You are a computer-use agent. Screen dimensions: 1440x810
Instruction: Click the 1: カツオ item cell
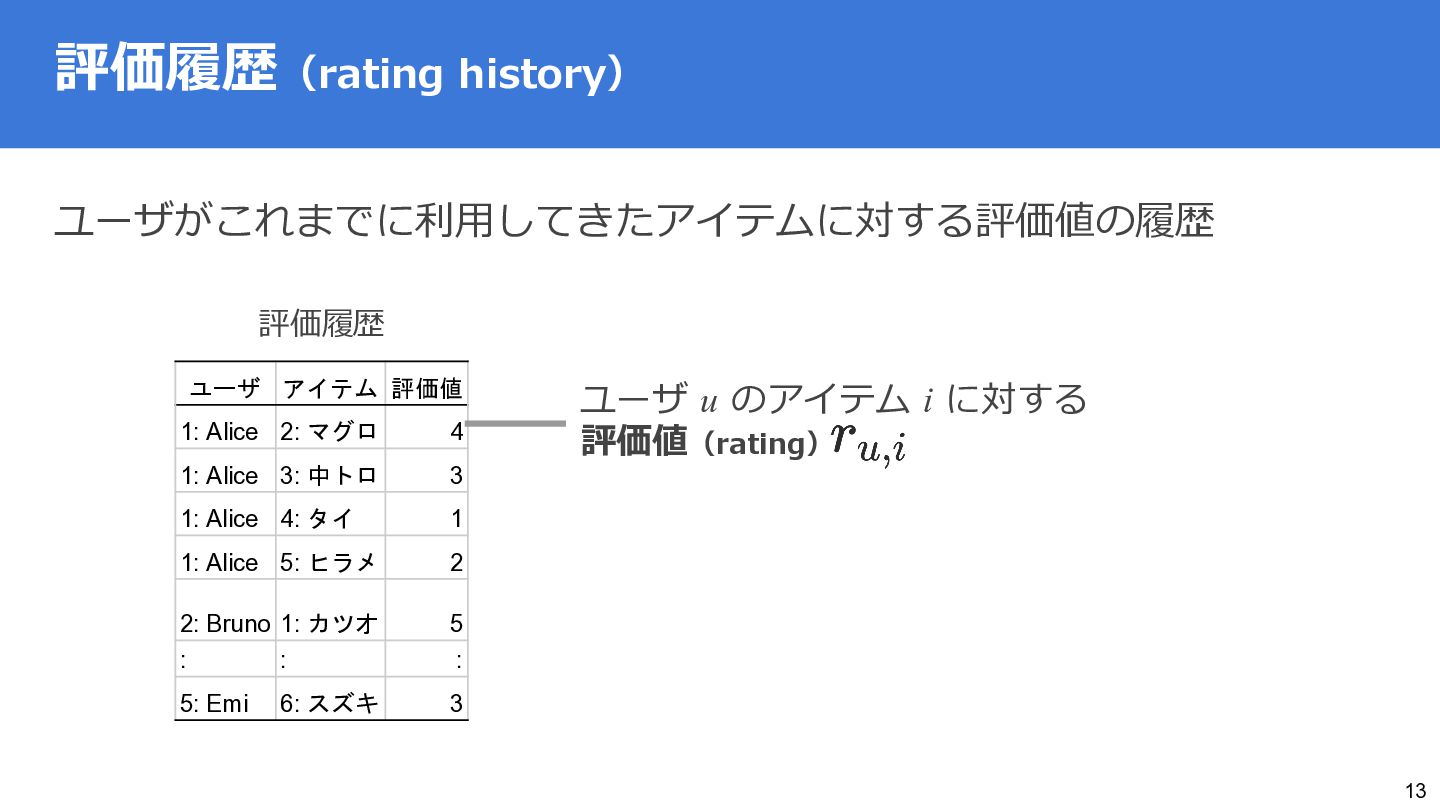coord(329,623)
